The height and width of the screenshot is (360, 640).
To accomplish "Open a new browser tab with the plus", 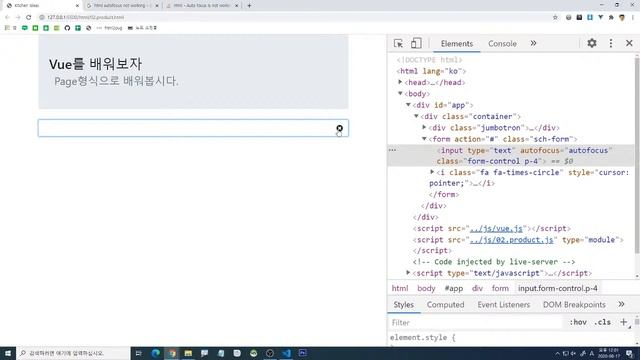I will [x=249, y=6].
